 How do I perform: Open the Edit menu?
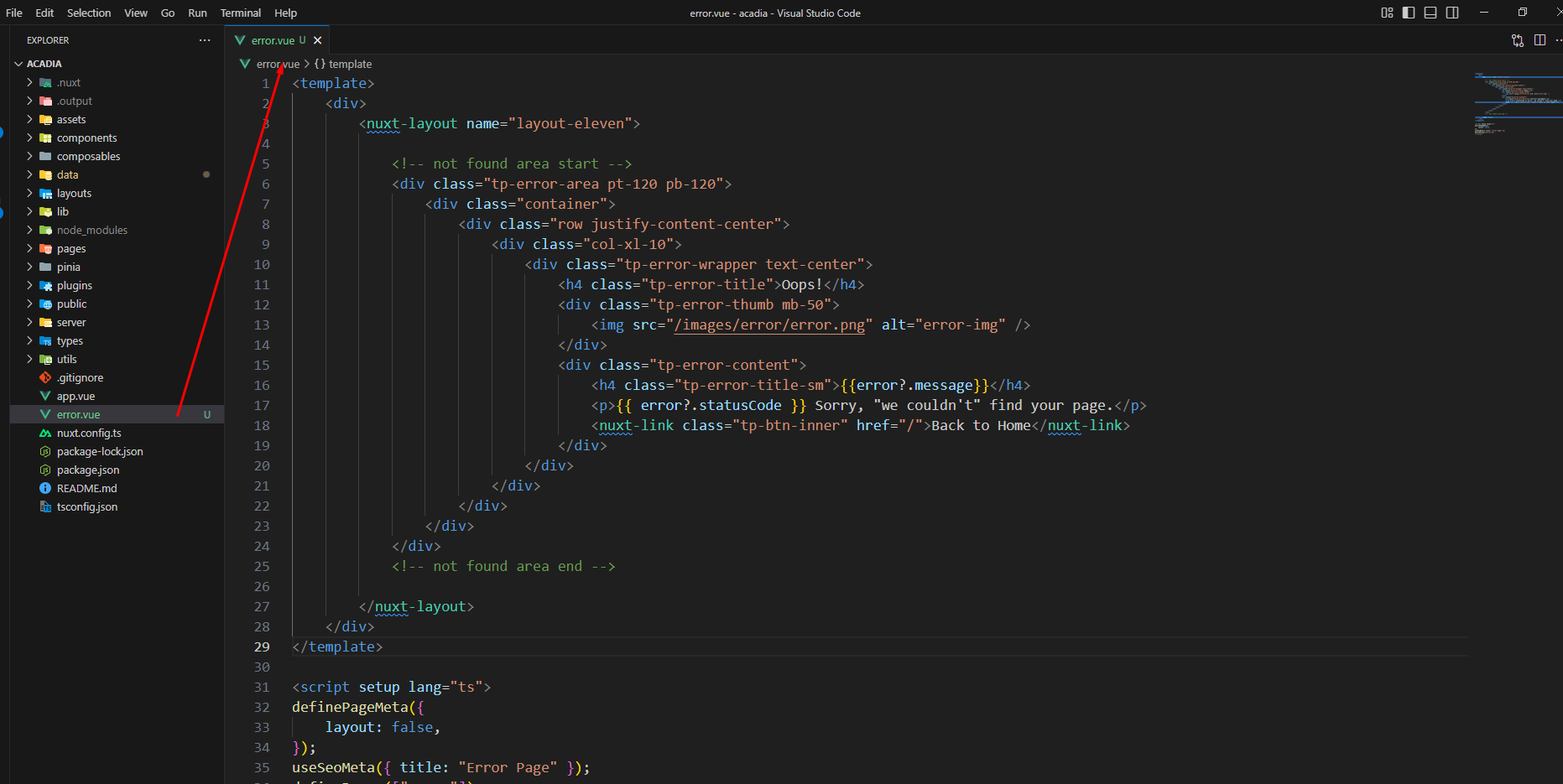44,13
